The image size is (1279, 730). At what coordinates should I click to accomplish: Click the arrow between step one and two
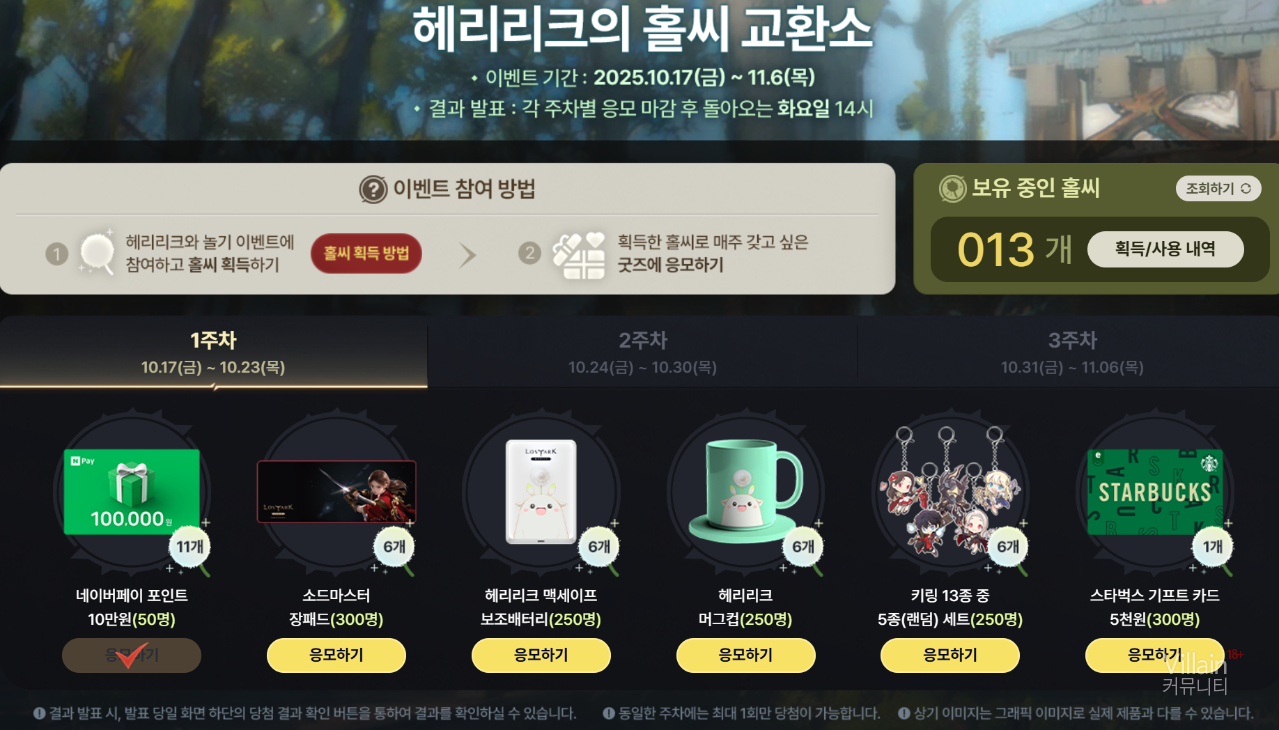coord(467,255)
